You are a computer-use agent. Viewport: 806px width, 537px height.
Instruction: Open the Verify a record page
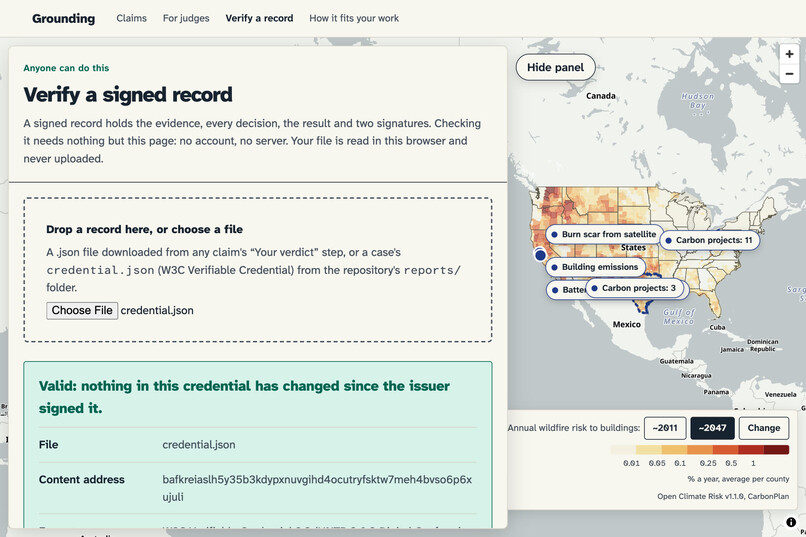pyautogui.click(x=259, y=18)
